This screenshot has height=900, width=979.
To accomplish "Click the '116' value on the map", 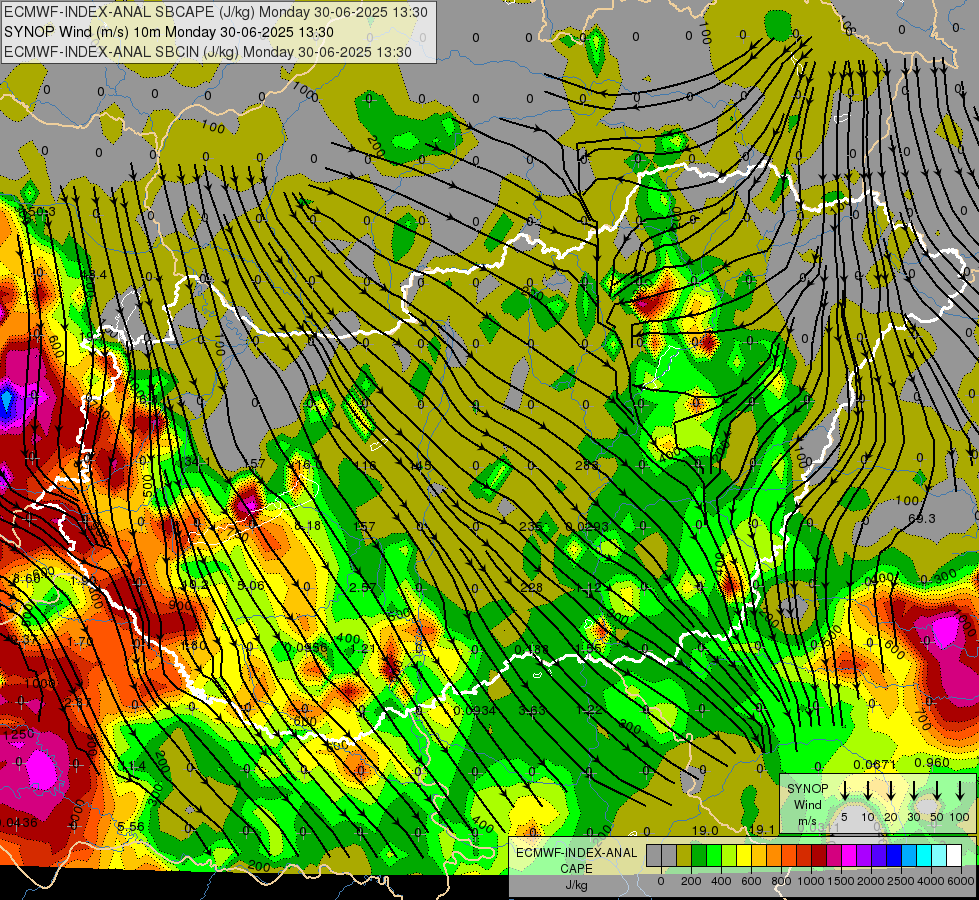I will pos(365,465).
